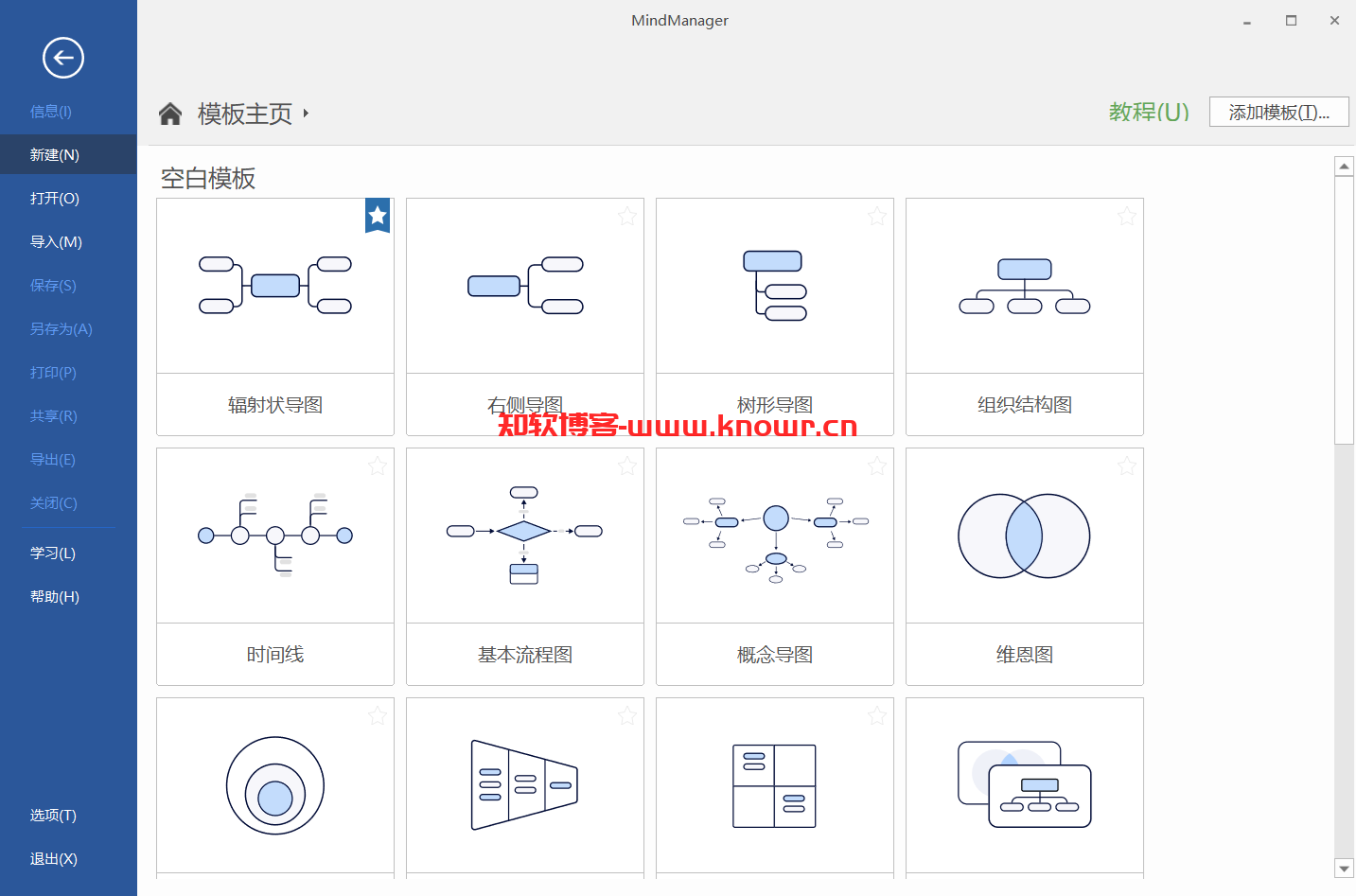Image resolution: width=1356 pixels, height=896 pixels.
Task: Open 选项(T) settings entry
Action: coord(53,816)
